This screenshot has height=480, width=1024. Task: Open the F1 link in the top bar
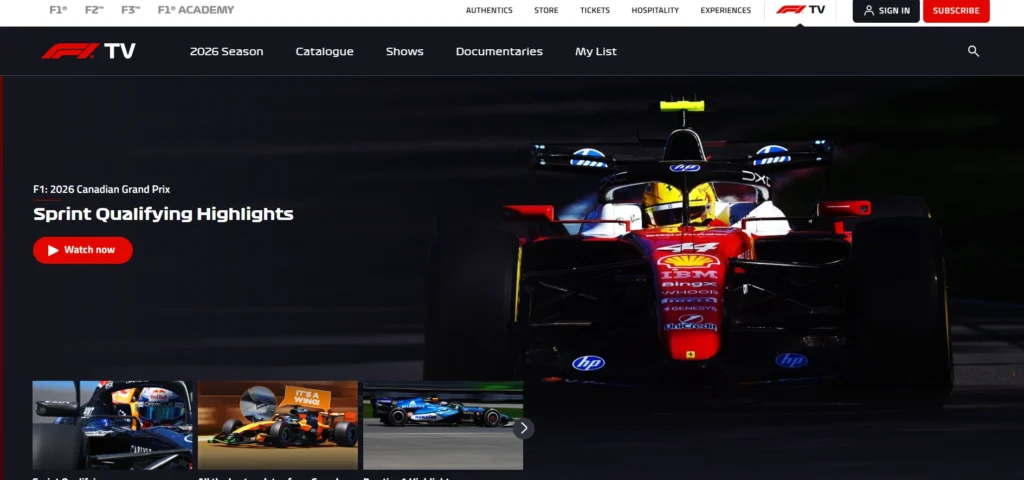[x=58, y=10]
